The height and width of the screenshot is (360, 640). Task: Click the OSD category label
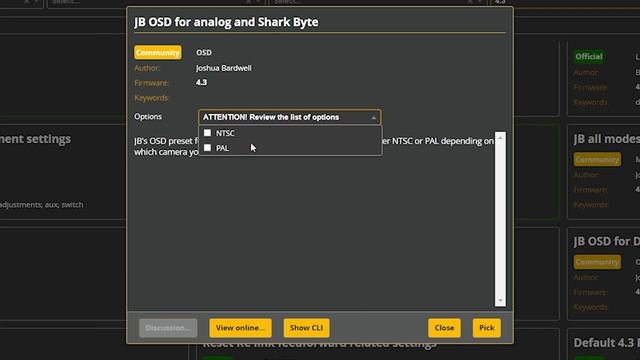click(204, 52)
